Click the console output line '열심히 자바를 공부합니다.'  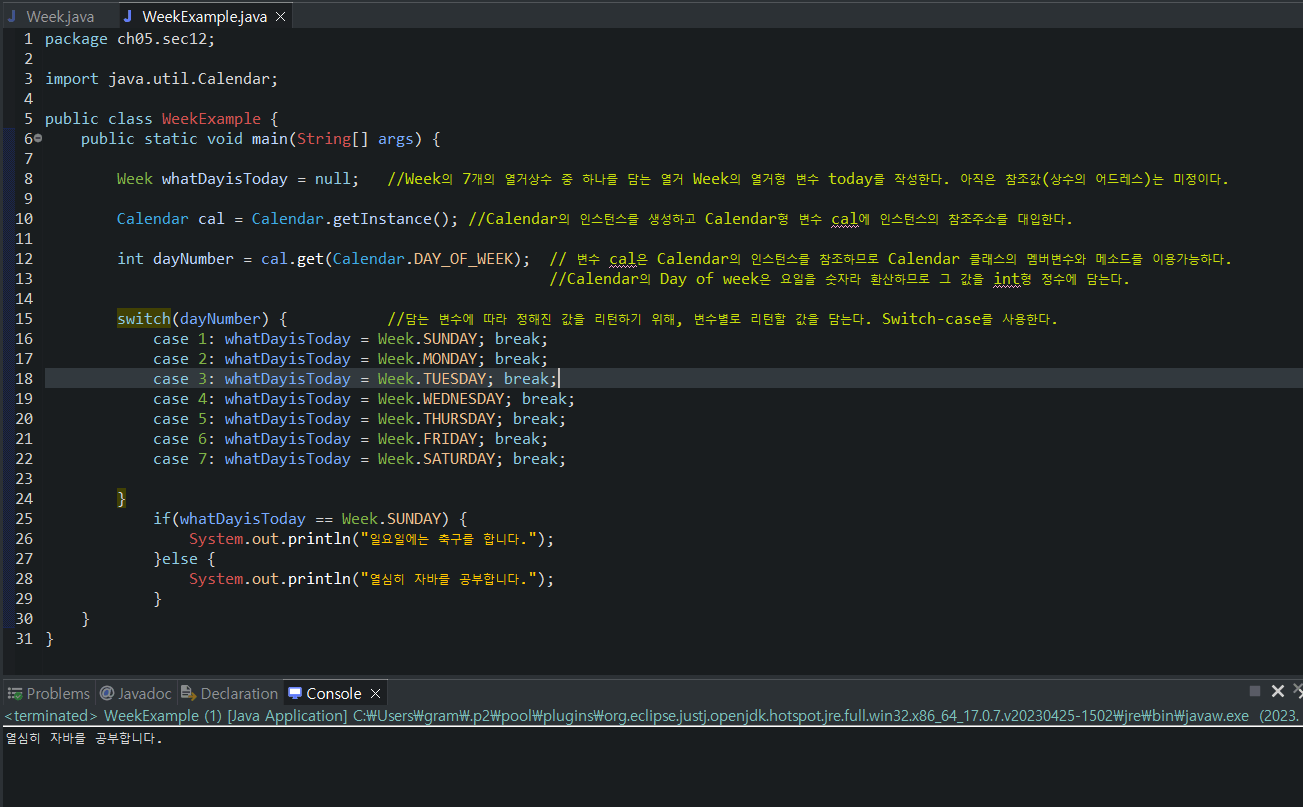click(x=84, y=739)
